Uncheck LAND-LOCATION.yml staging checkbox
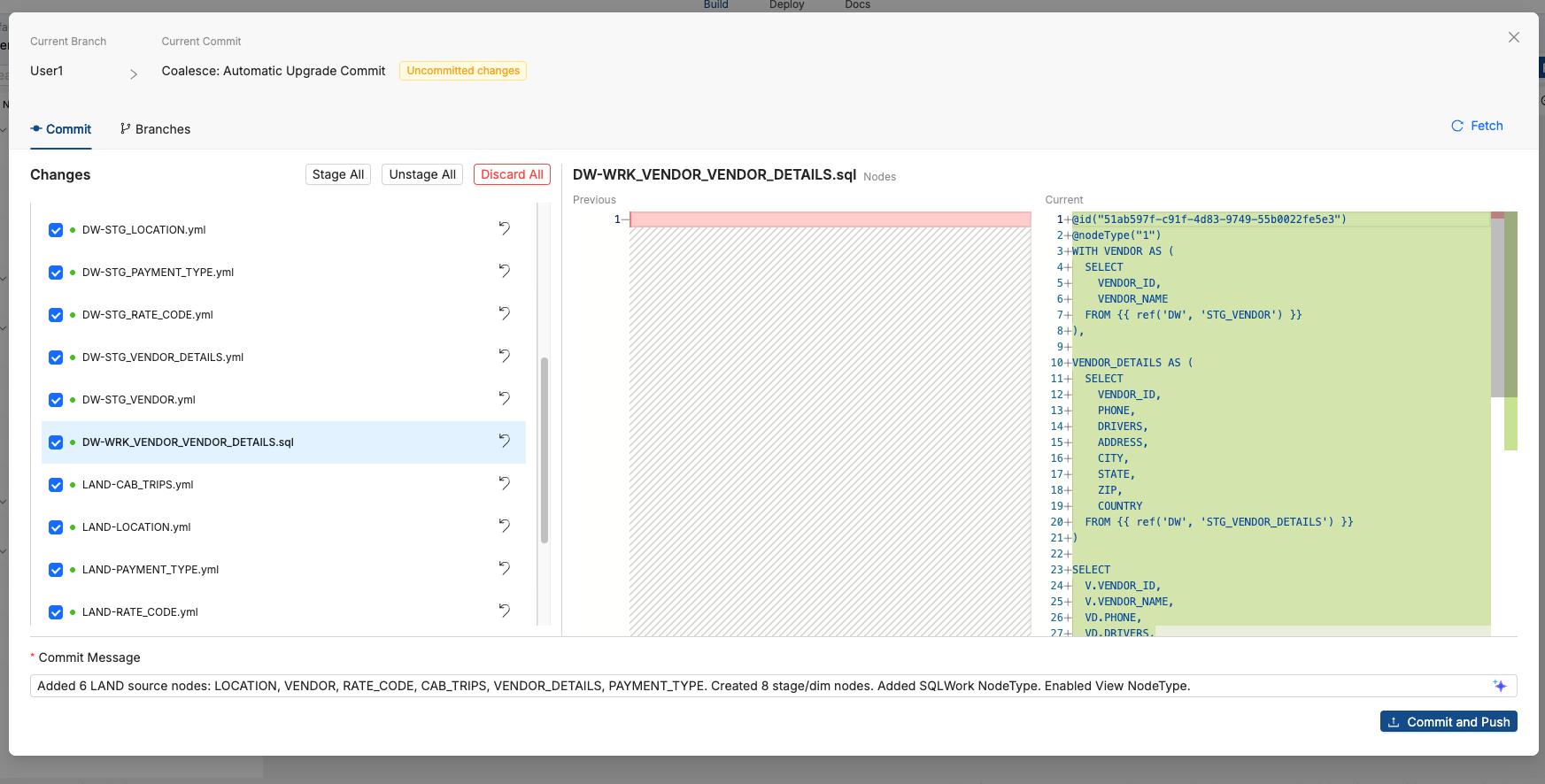The width and height of the screenshot is (1545, 784). [x=56, y=527]
